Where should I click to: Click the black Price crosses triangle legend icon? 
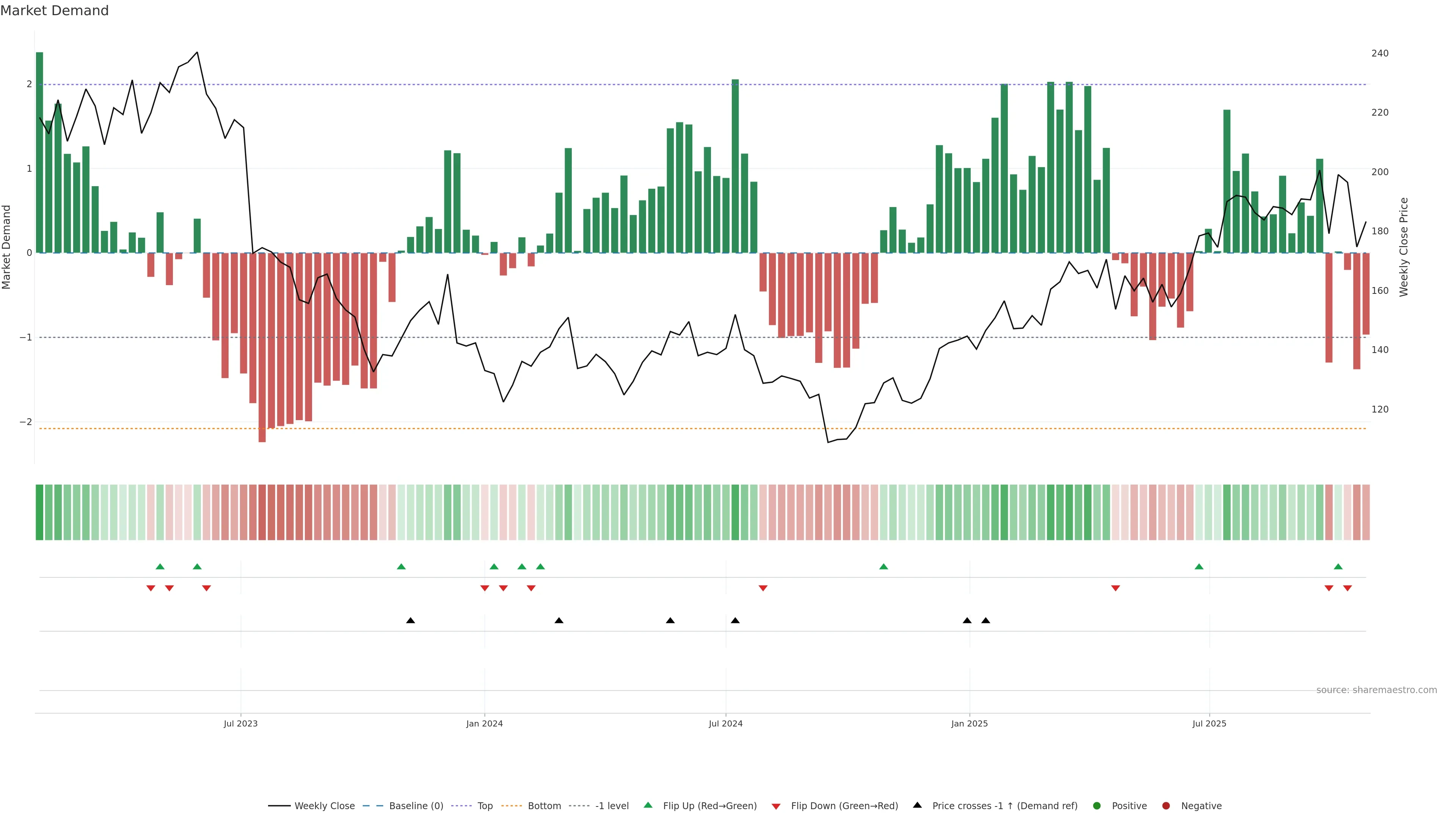(x=917, y=805)
